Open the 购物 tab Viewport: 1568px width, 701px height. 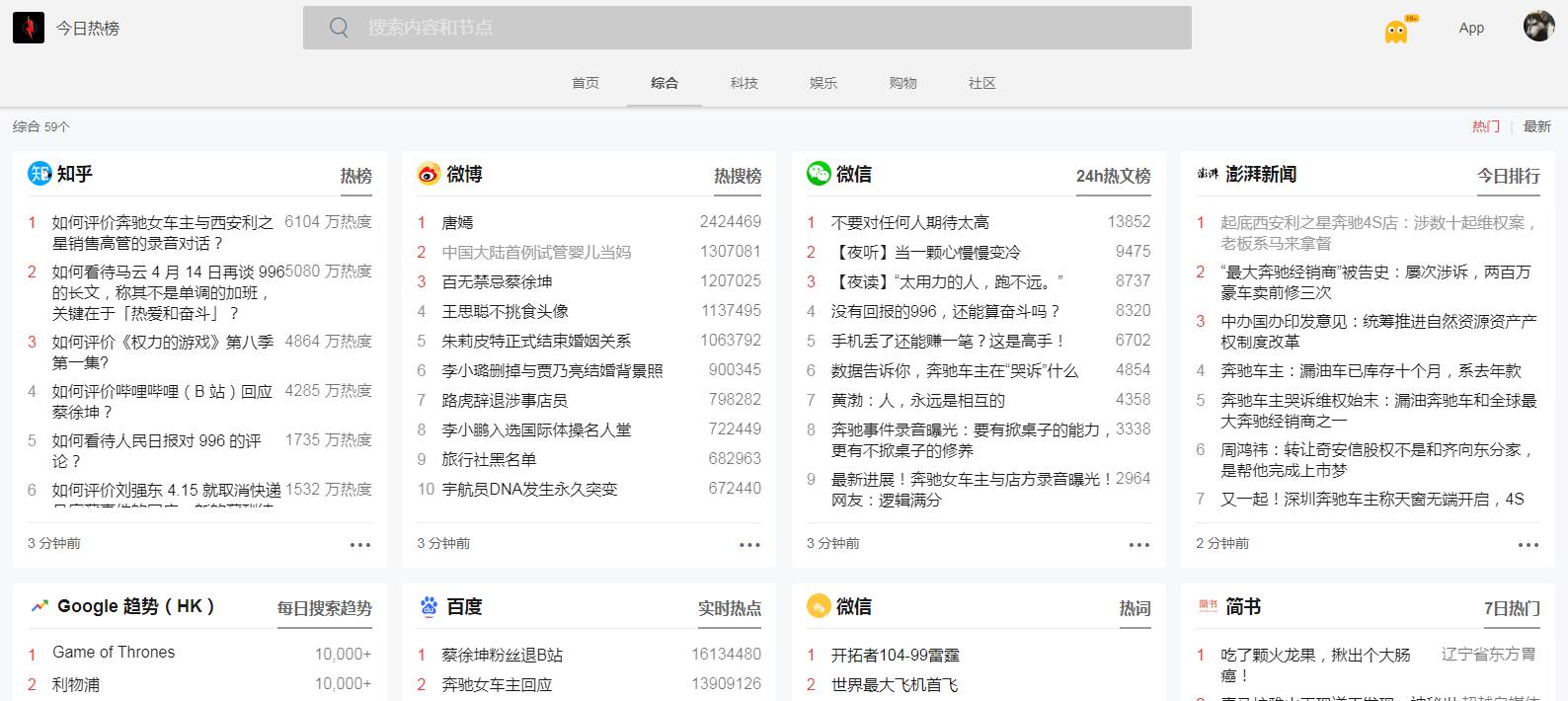tap(903, 83)
